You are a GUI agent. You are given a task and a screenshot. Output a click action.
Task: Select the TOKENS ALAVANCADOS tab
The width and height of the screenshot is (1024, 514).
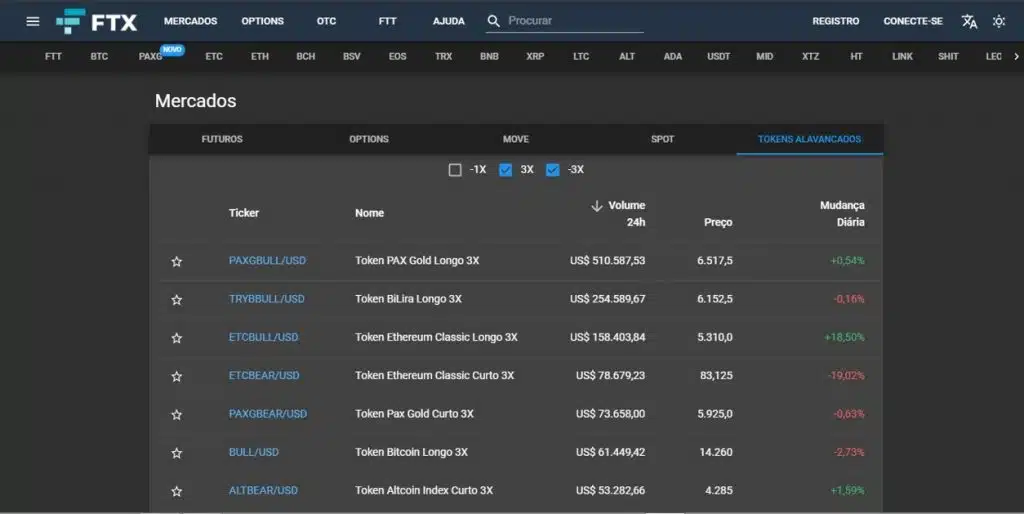809,139
